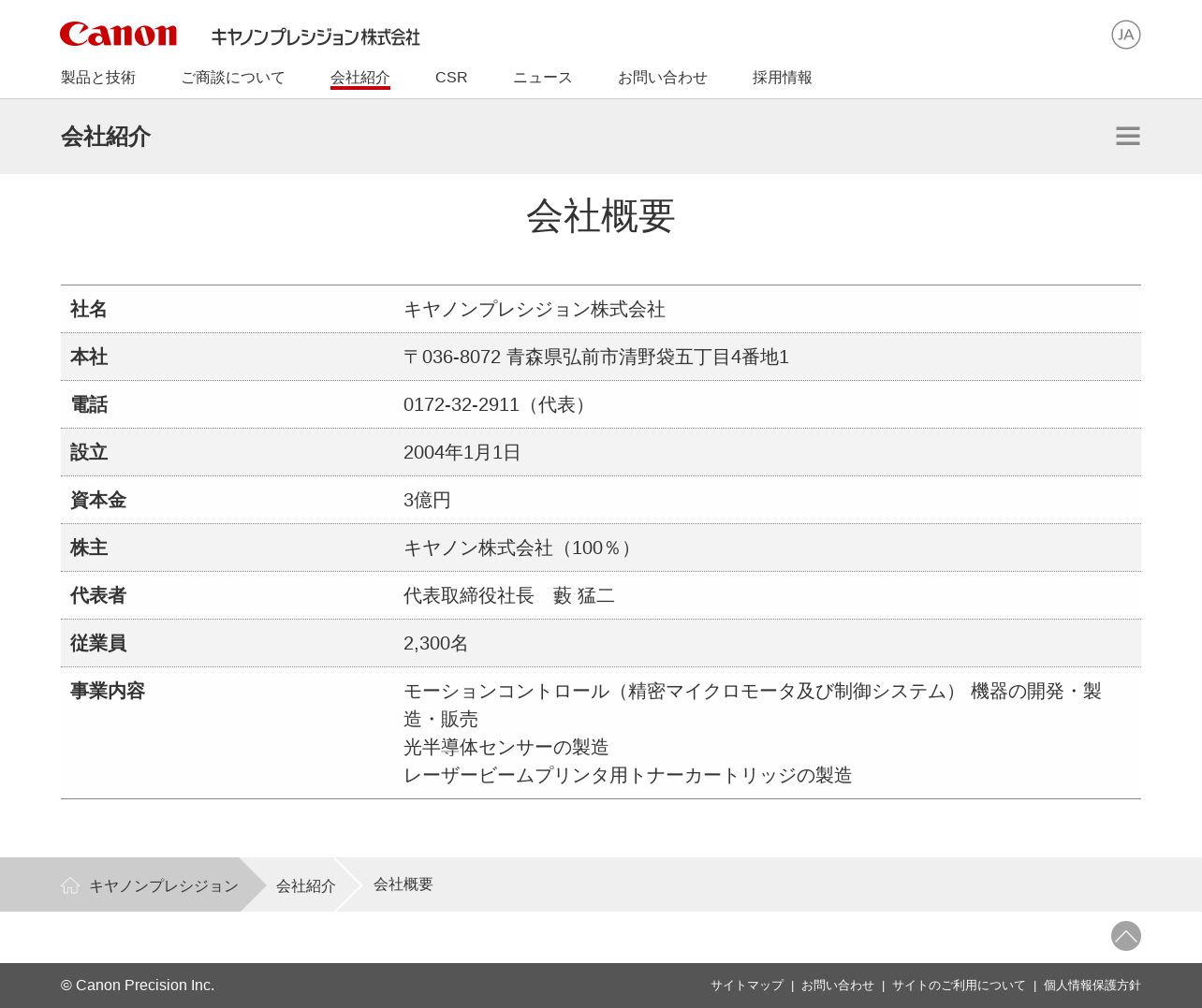Viewport: 1202px width, 1008px height.
Task: Click the 設立 row label
Action: point(89,452)
